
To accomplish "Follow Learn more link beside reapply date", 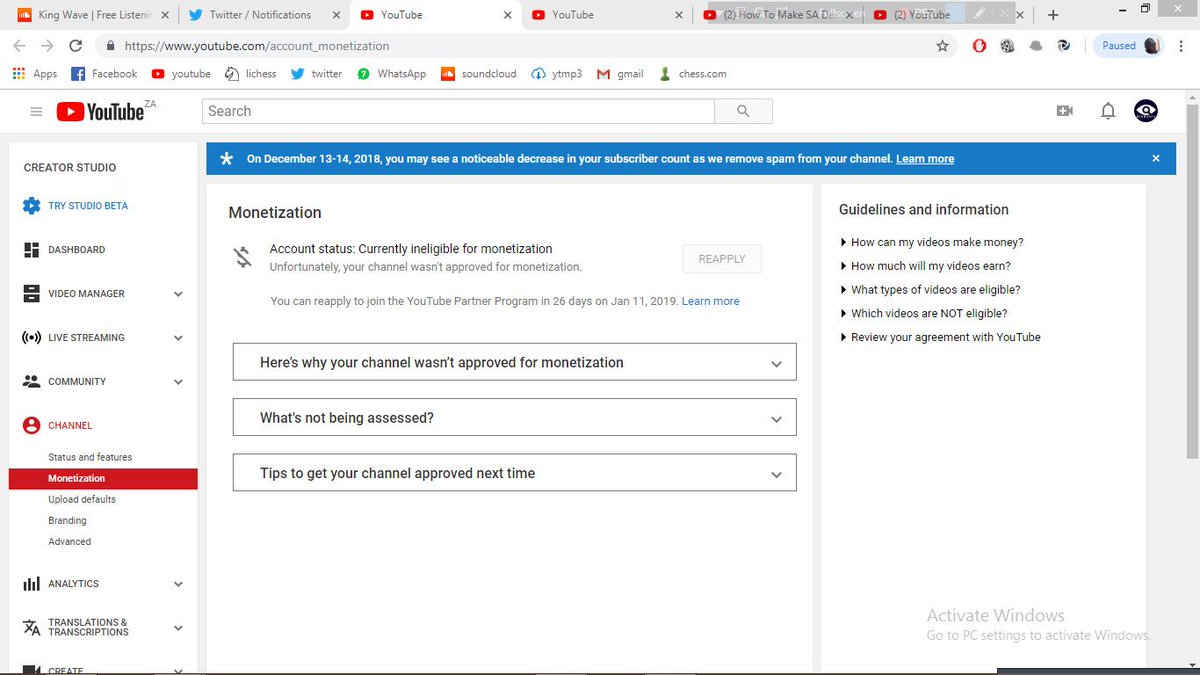I will (711, 301).
